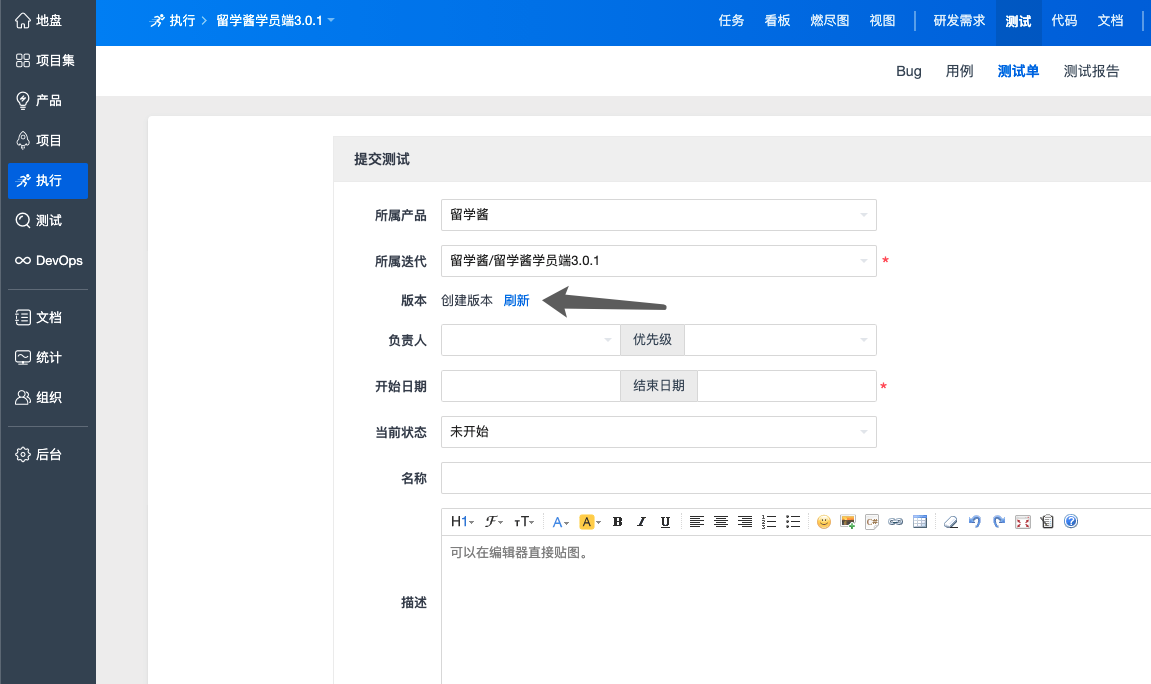This screenshot has height=684, width=1151.
Task: Toggle bold formatting in editor
Action: [617, 522]
